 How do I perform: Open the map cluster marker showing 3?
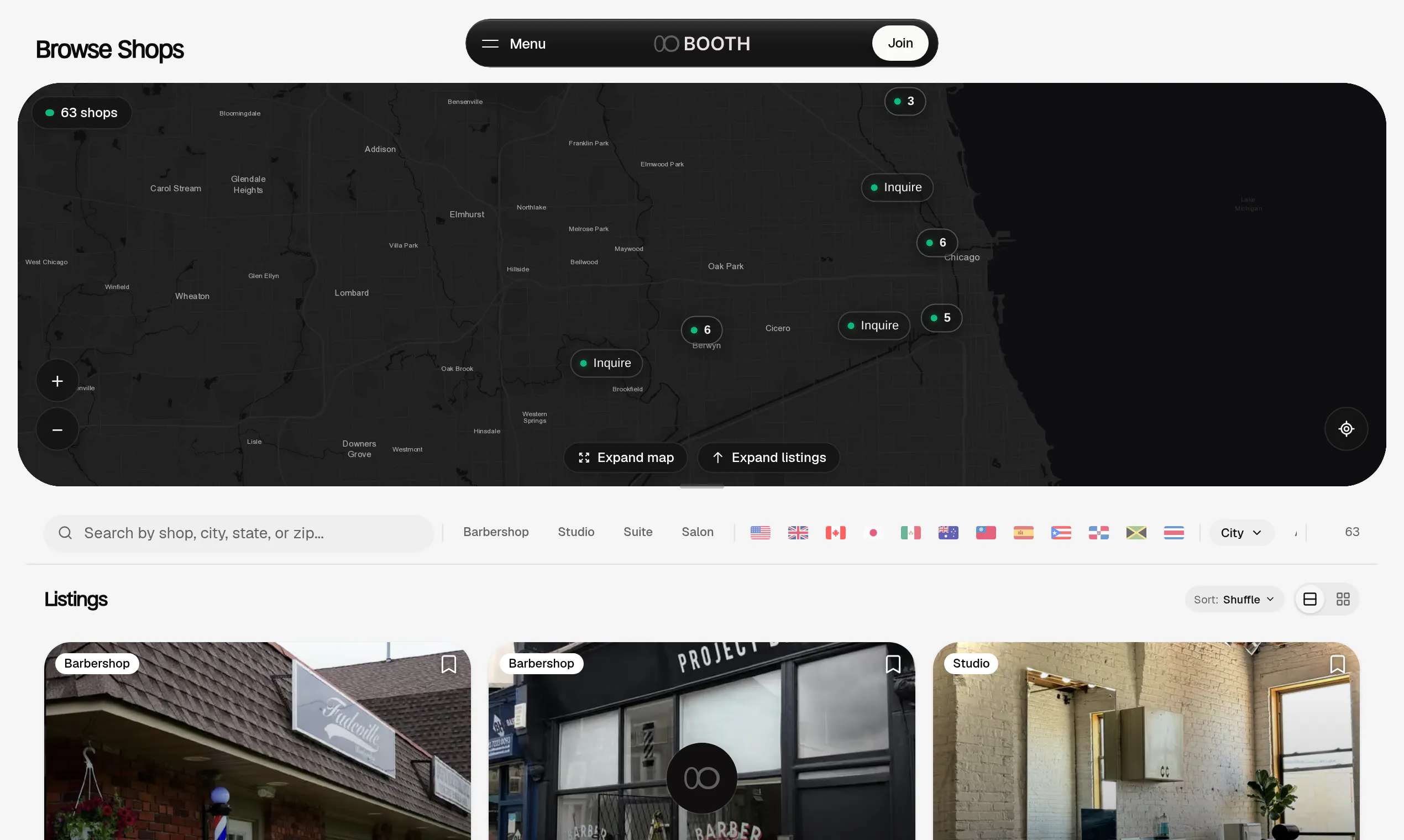905,101
